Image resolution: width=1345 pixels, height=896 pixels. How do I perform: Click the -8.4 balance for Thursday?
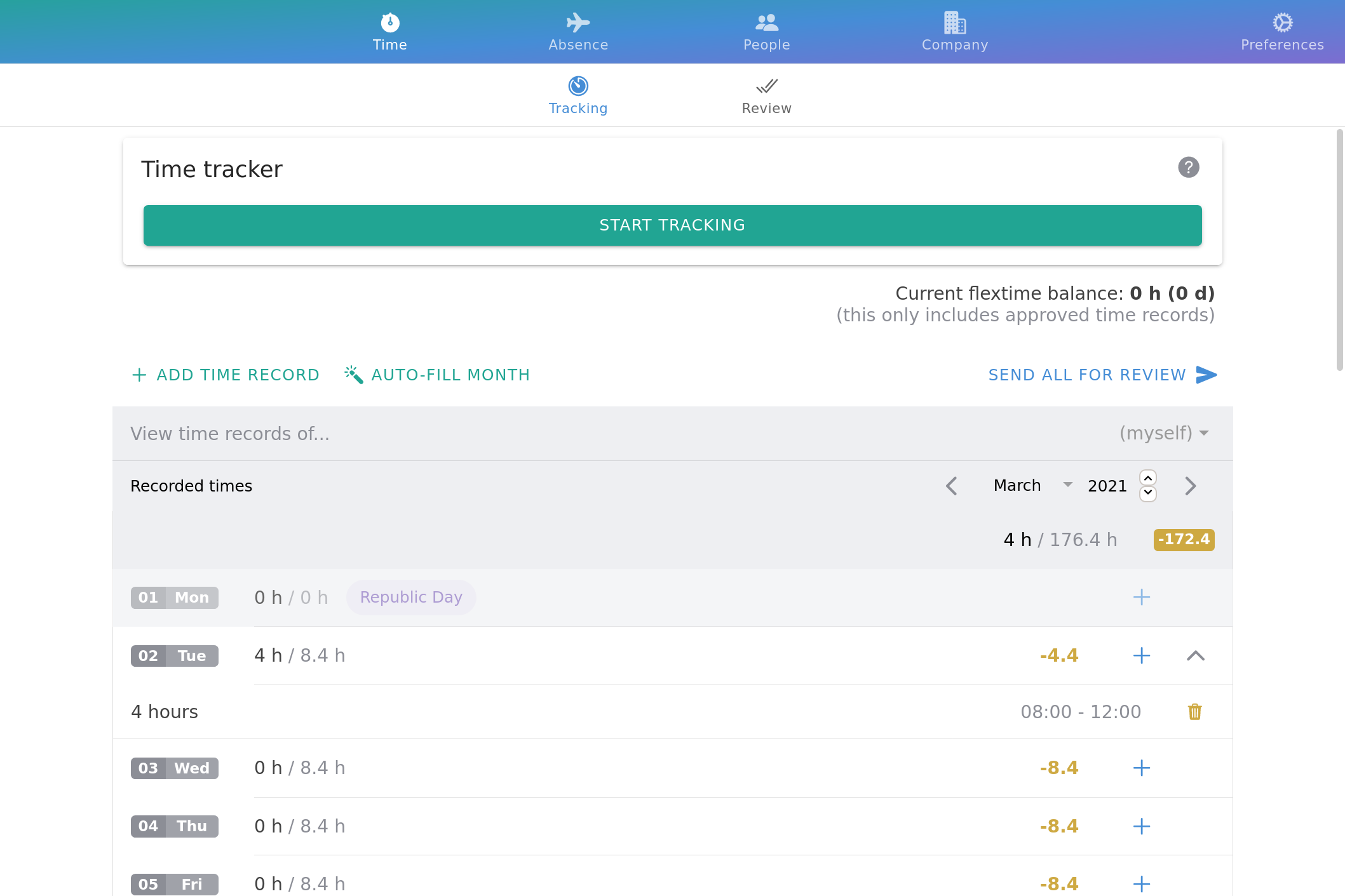click(x=1059, y=826)
